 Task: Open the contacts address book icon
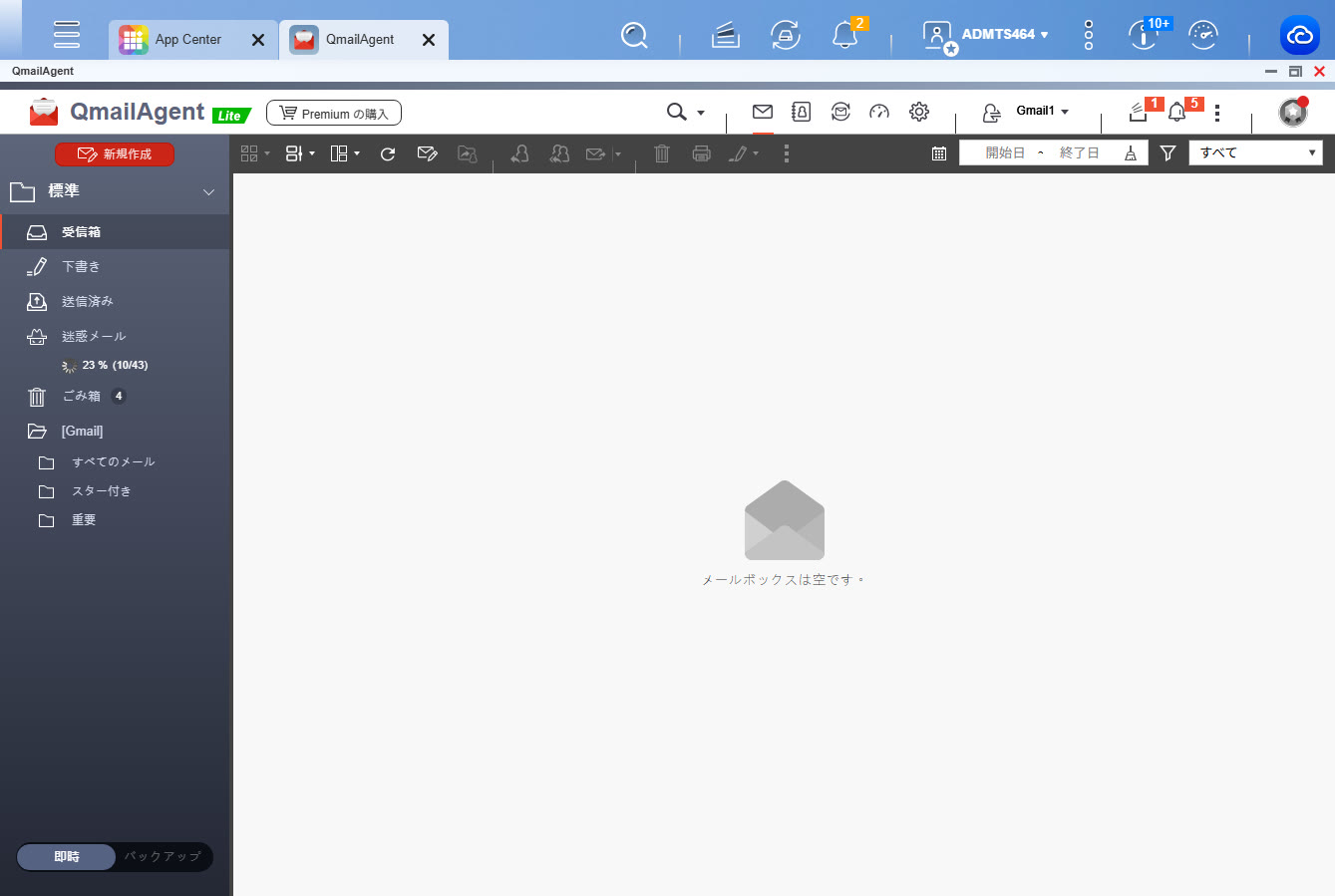point(801,112)
